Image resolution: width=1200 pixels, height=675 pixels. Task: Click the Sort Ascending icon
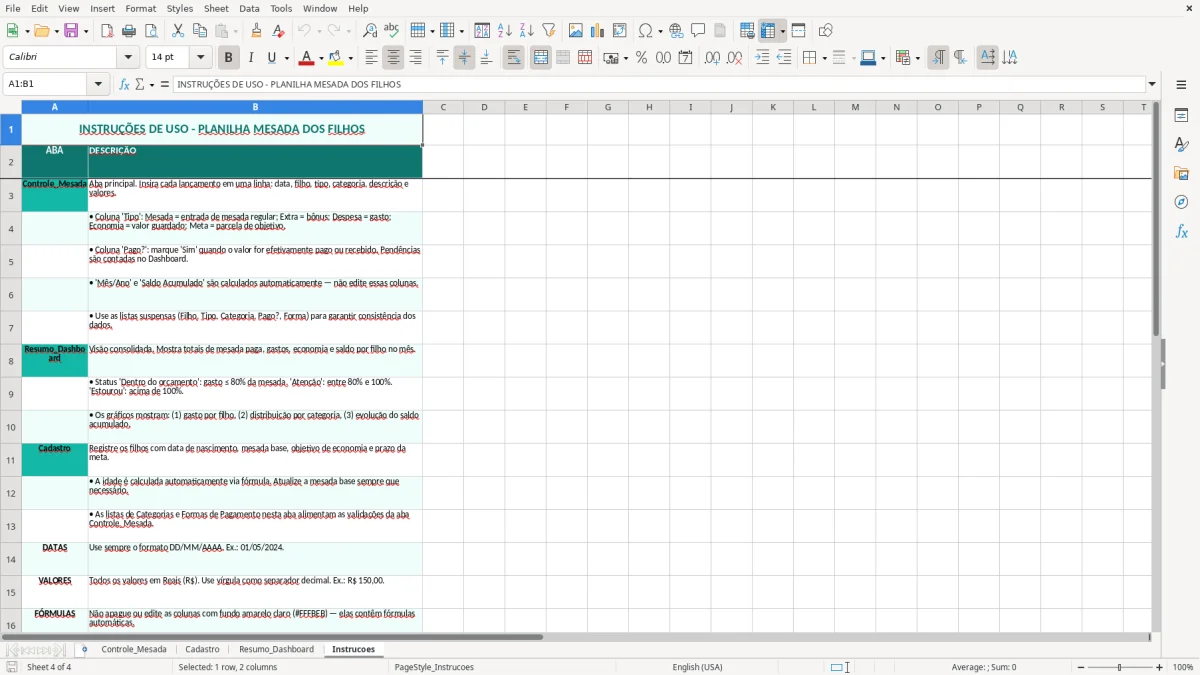[x=505, y=31]
